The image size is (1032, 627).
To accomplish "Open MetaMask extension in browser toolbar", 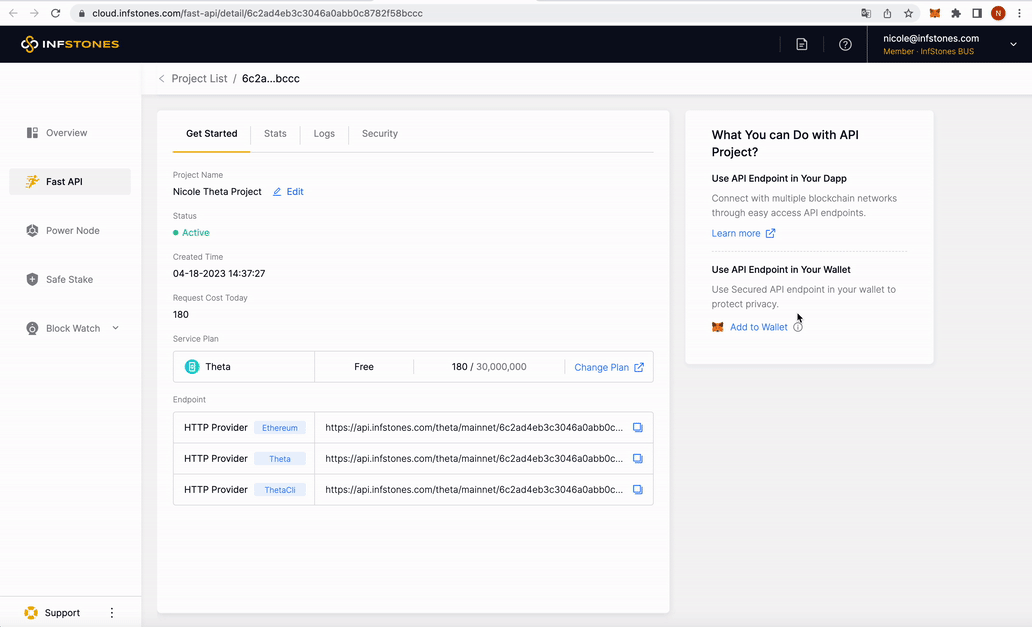I will pyautogui.click(x=935, y=13).
